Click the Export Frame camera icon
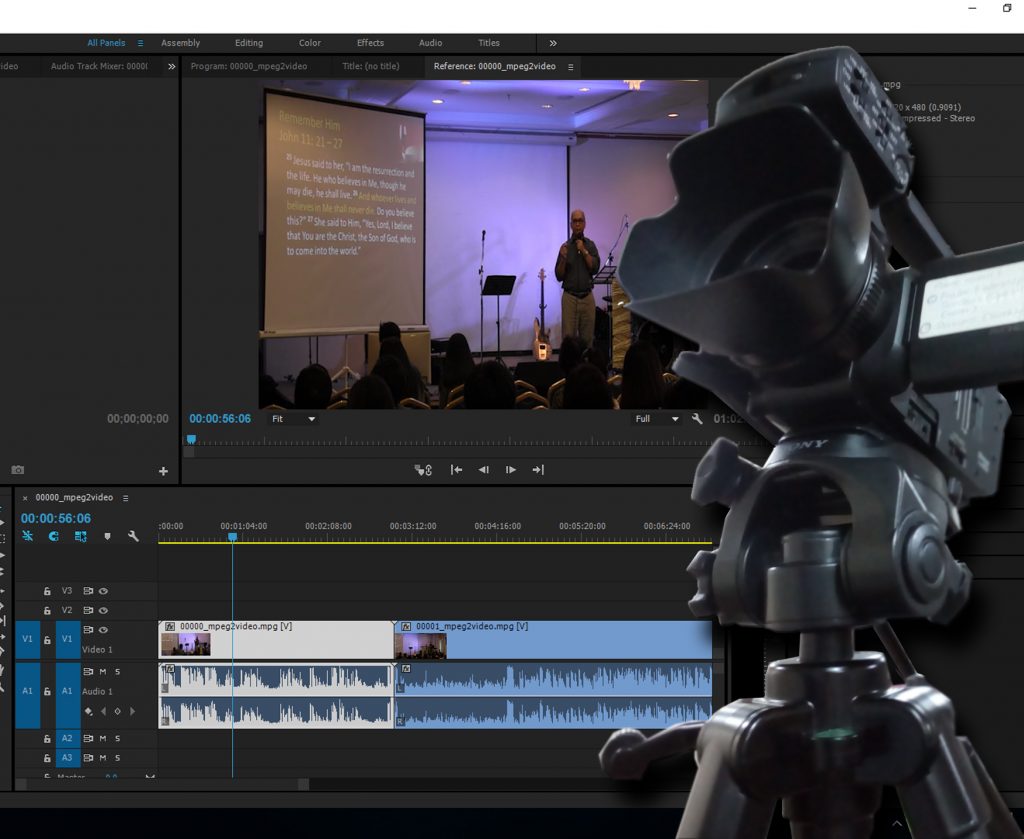1024x839 pixels. [18, 470]
